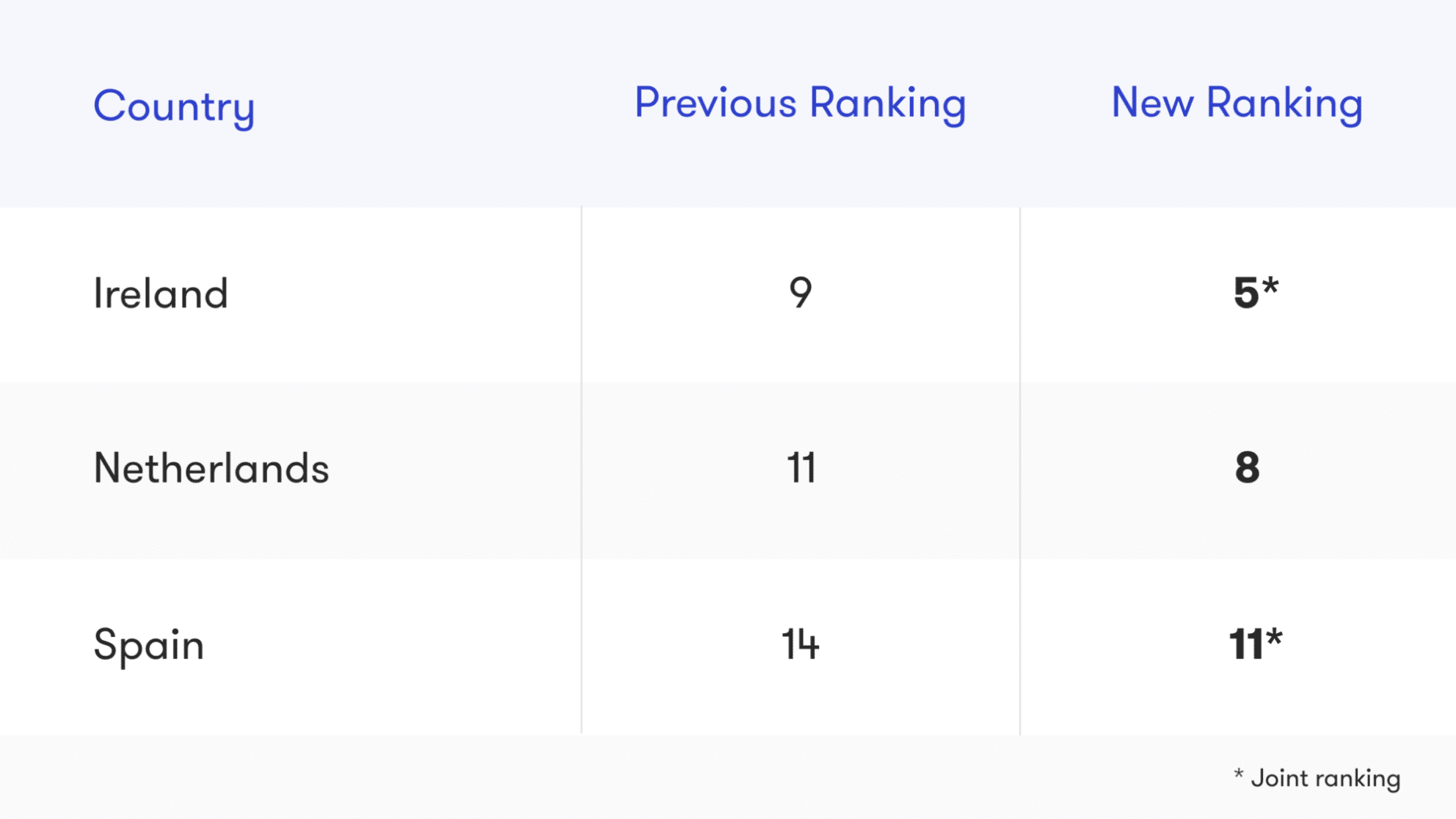Select the Ireland row label
The width and height of the screenshot is (1456, 819).
tap(161, 294)
